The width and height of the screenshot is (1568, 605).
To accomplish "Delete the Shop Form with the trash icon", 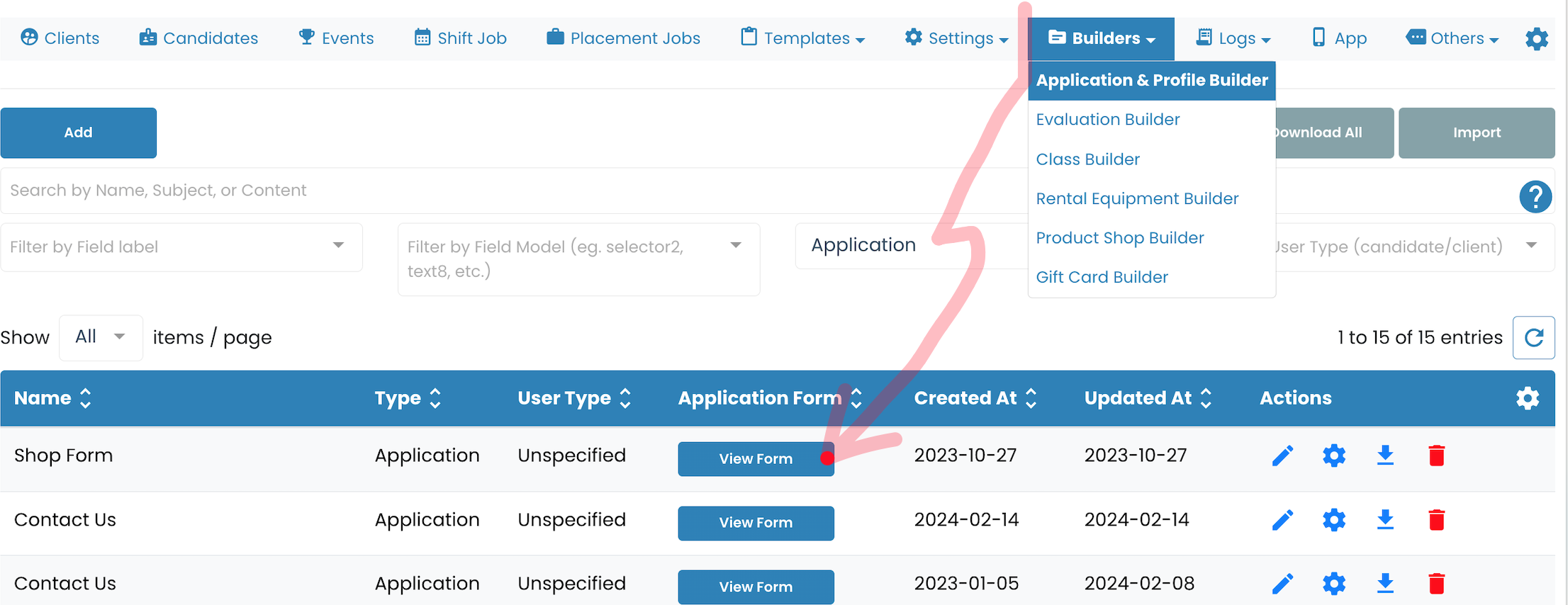I will tap(1437, 456).
